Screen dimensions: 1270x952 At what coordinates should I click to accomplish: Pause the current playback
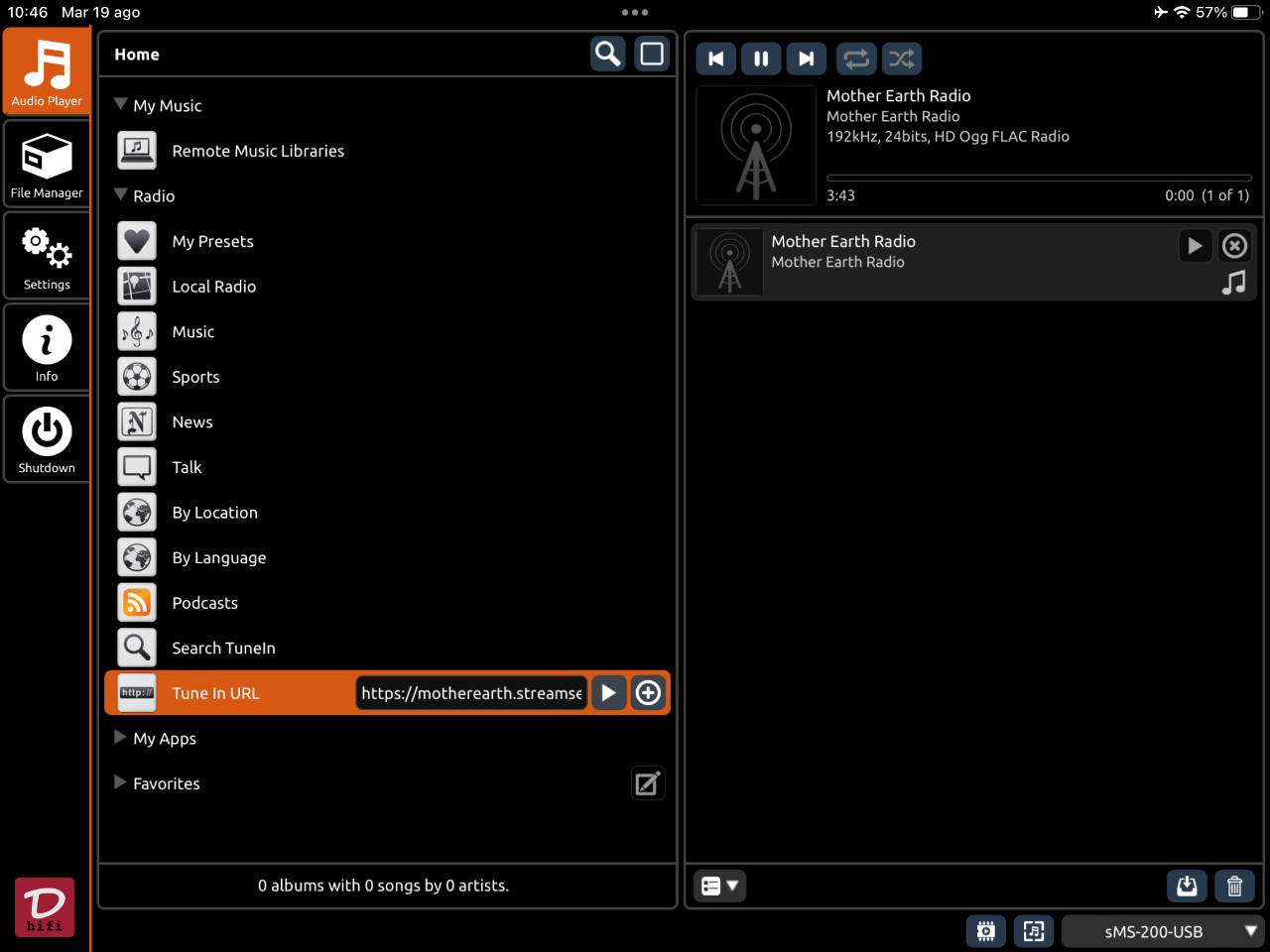click(761, 59)
